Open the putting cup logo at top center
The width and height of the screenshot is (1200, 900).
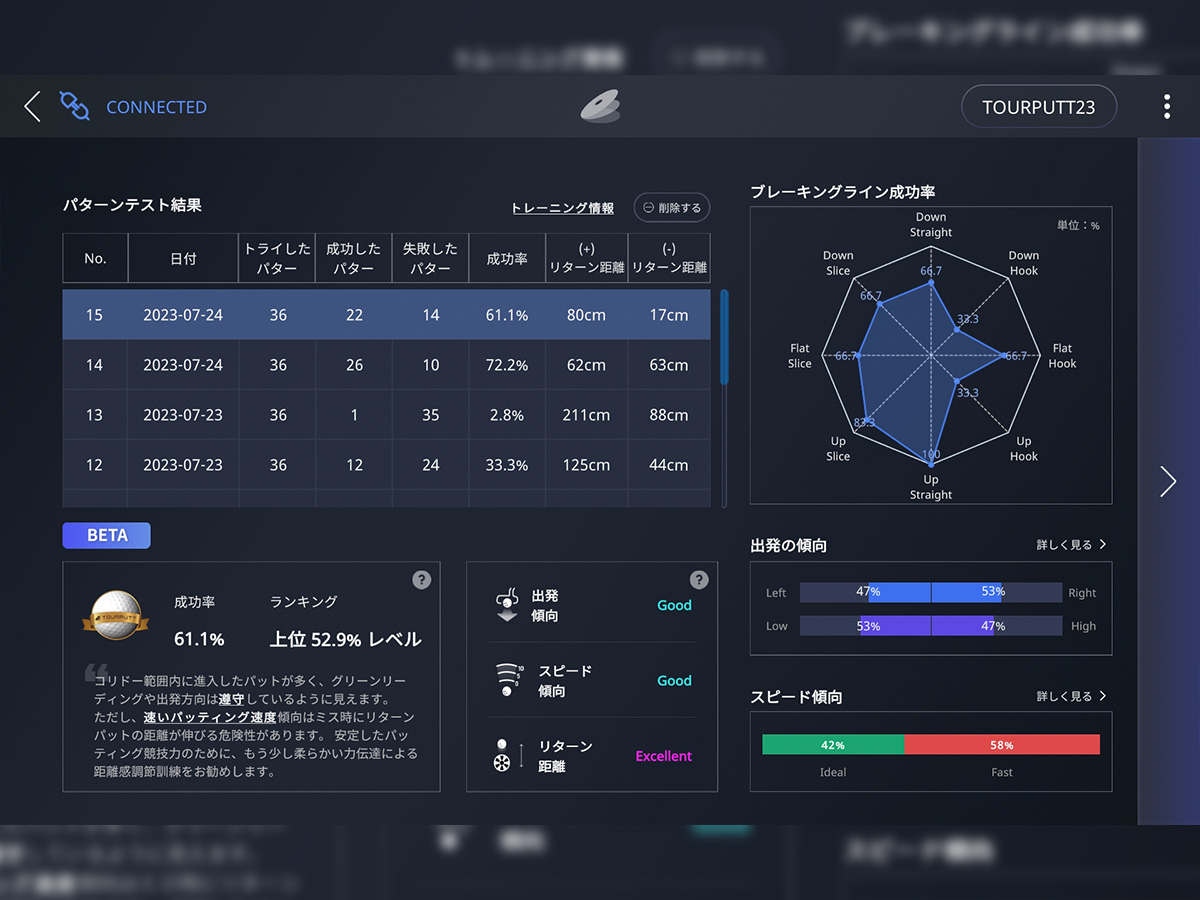(600, 107)
